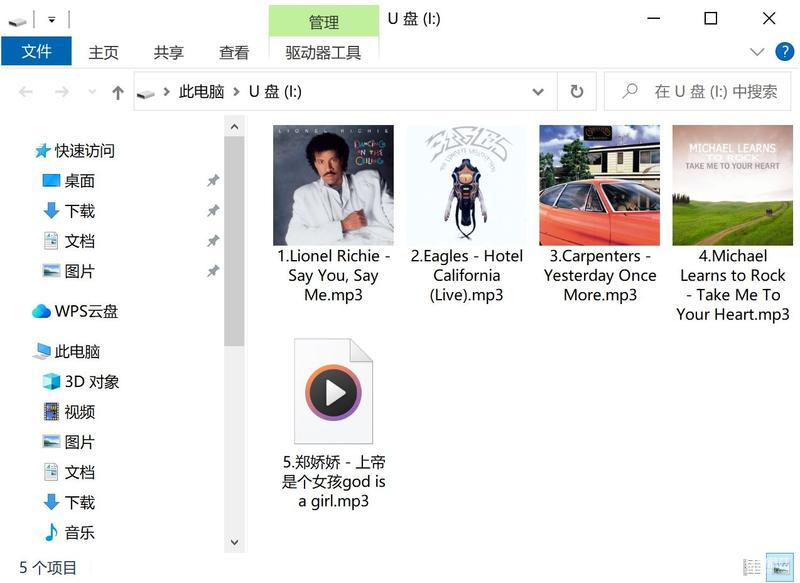
Task: Select the 查看 ribbon tab
Action: coord(234,52)
